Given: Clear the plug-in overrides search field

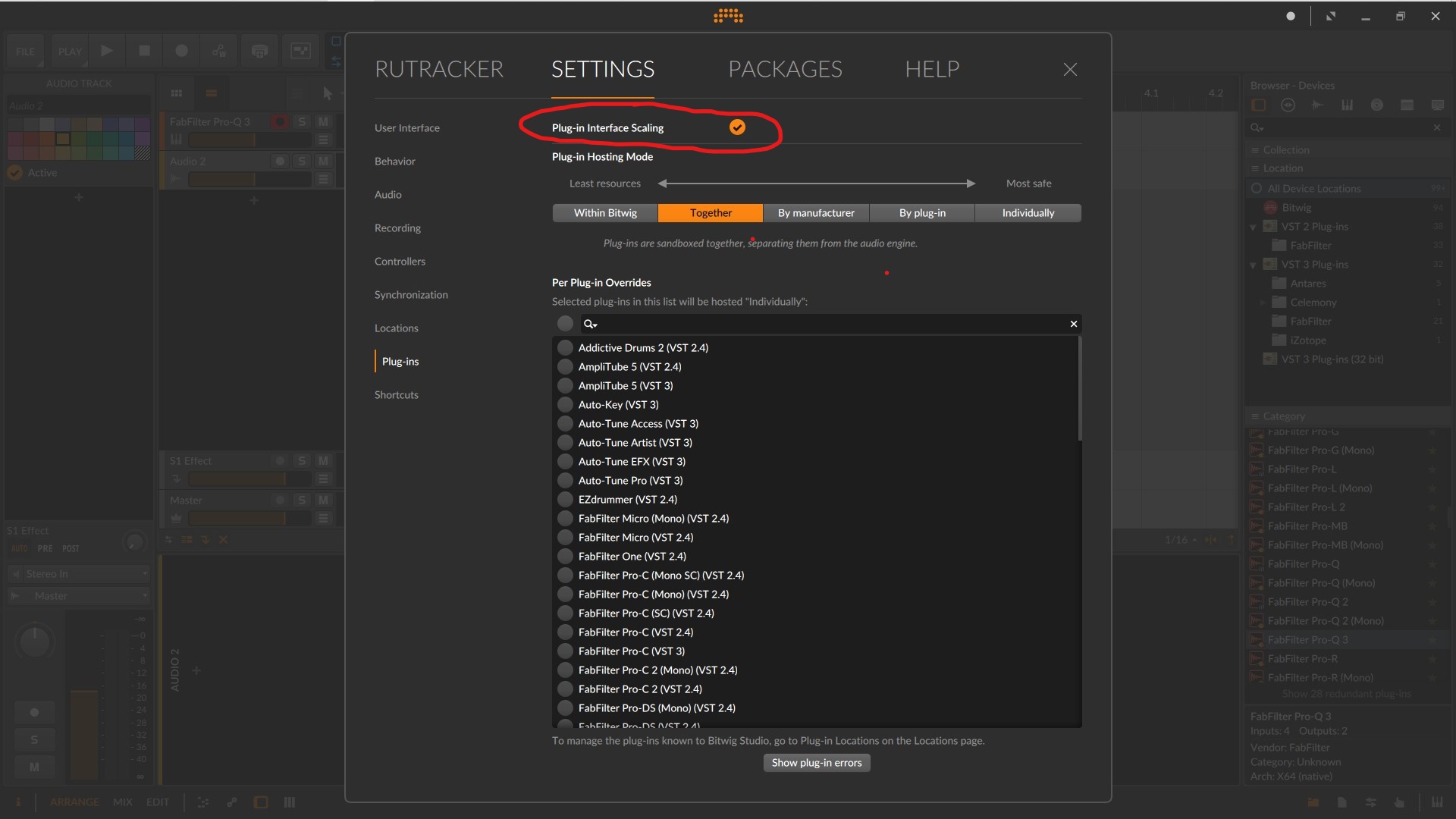Looking at the screenshot, I should point(1073,324).
